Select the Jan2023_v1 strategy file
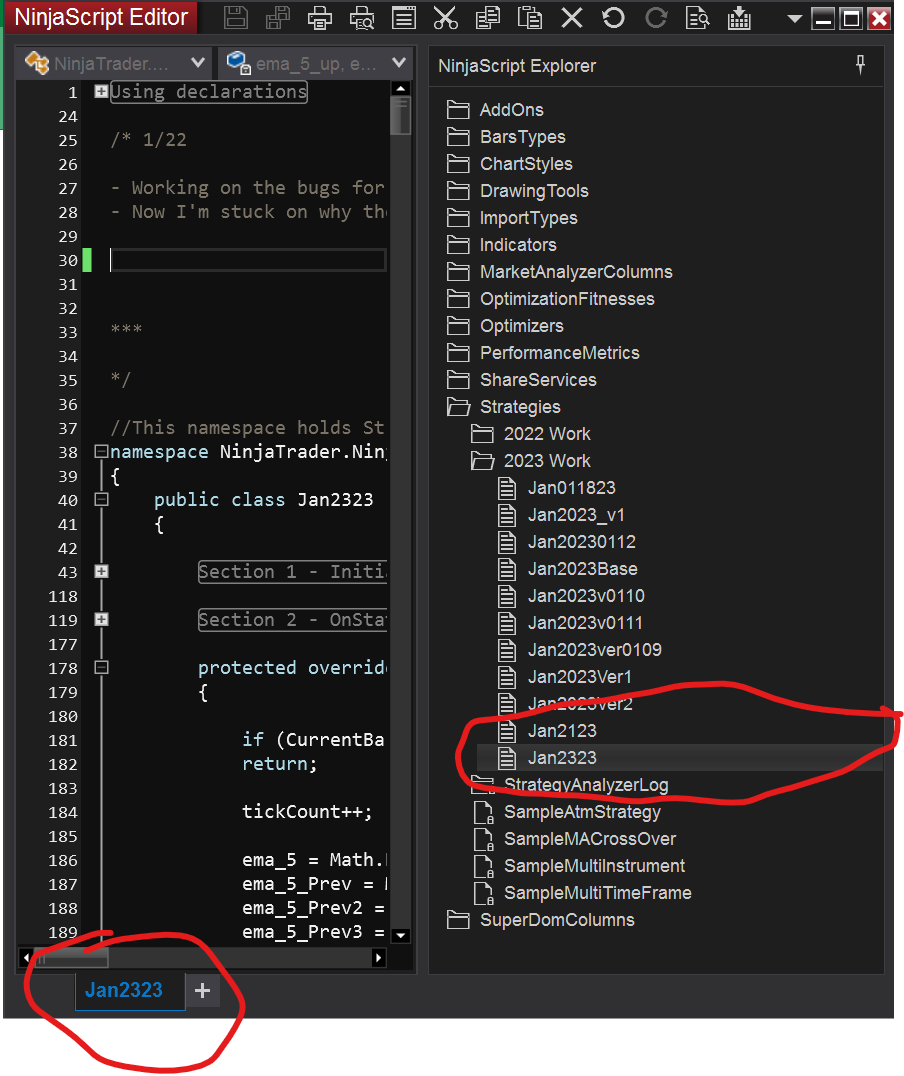This screenshot has width=904, height=1076. click(x=577, y=515)
